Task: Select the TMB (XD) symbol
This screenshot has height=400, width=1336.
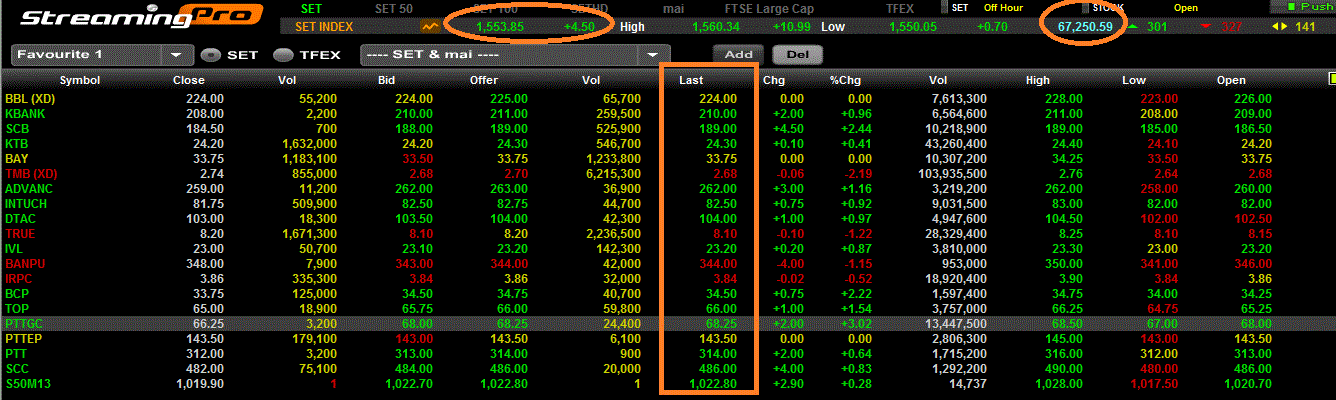Action: 31,174
